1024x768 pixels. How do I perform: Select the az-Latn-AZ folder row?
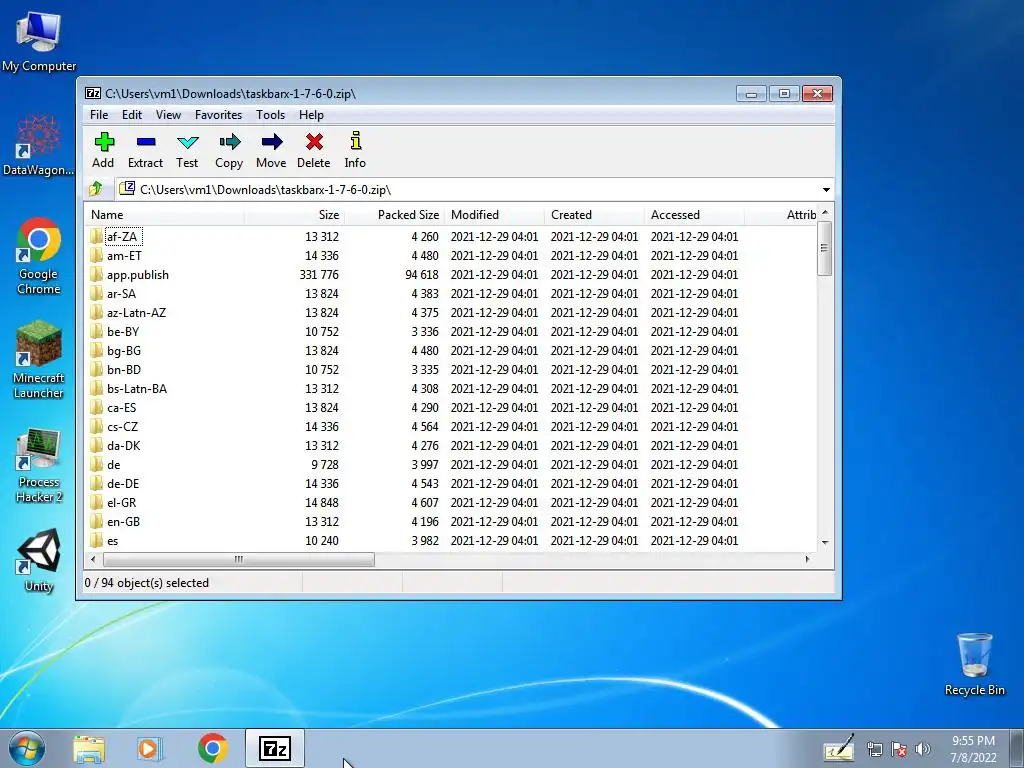tap(451, 312)
